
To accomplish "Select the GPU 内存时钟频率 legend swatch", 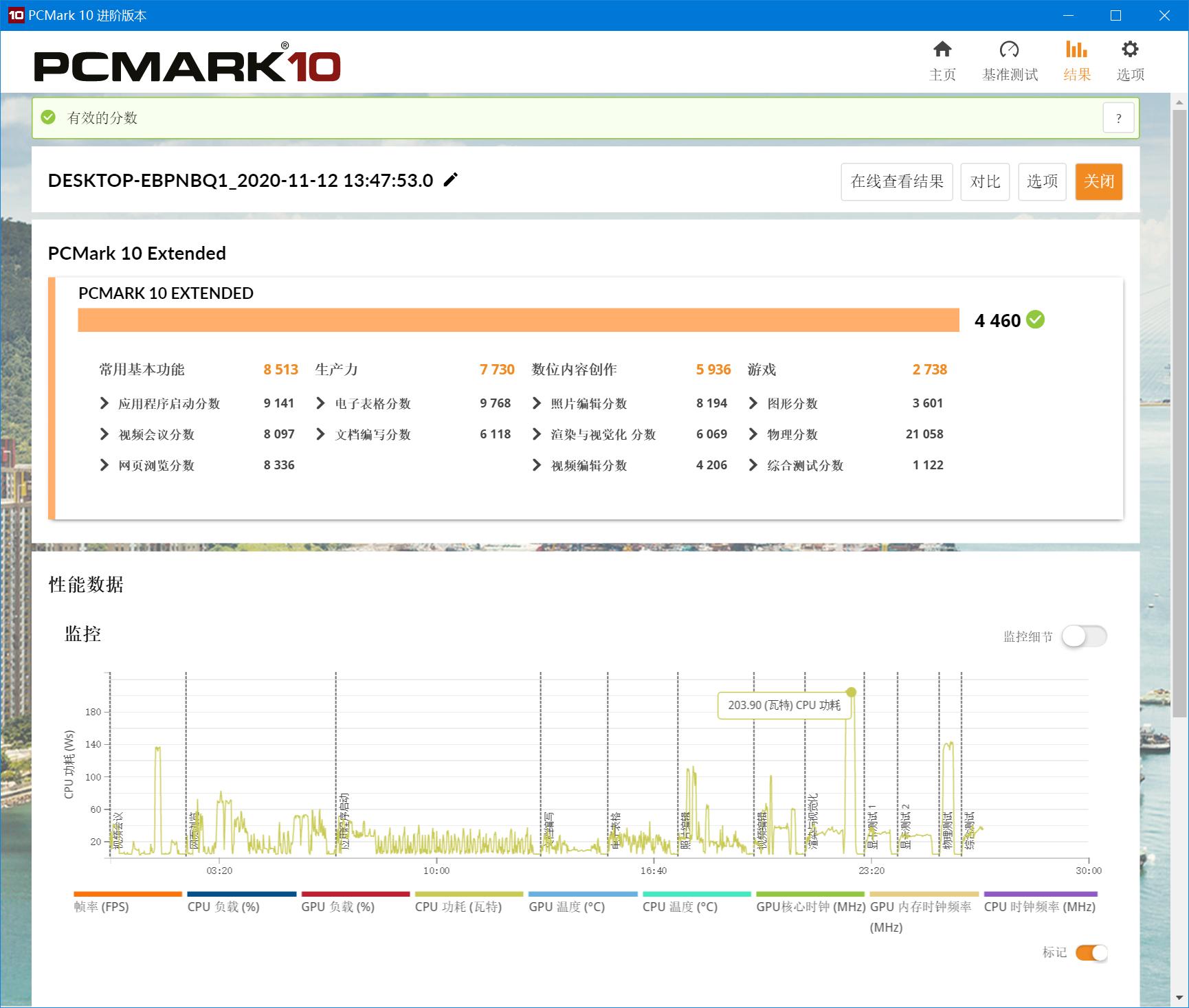I will coord(924,894).
